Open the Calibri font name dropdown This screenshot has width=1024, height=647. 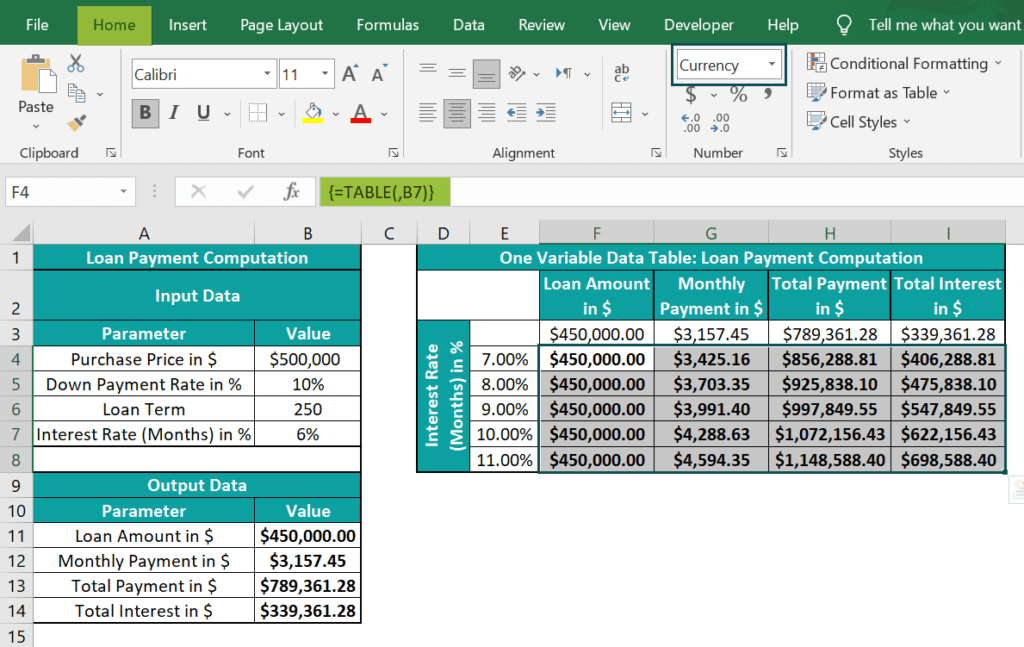(266, 73)
